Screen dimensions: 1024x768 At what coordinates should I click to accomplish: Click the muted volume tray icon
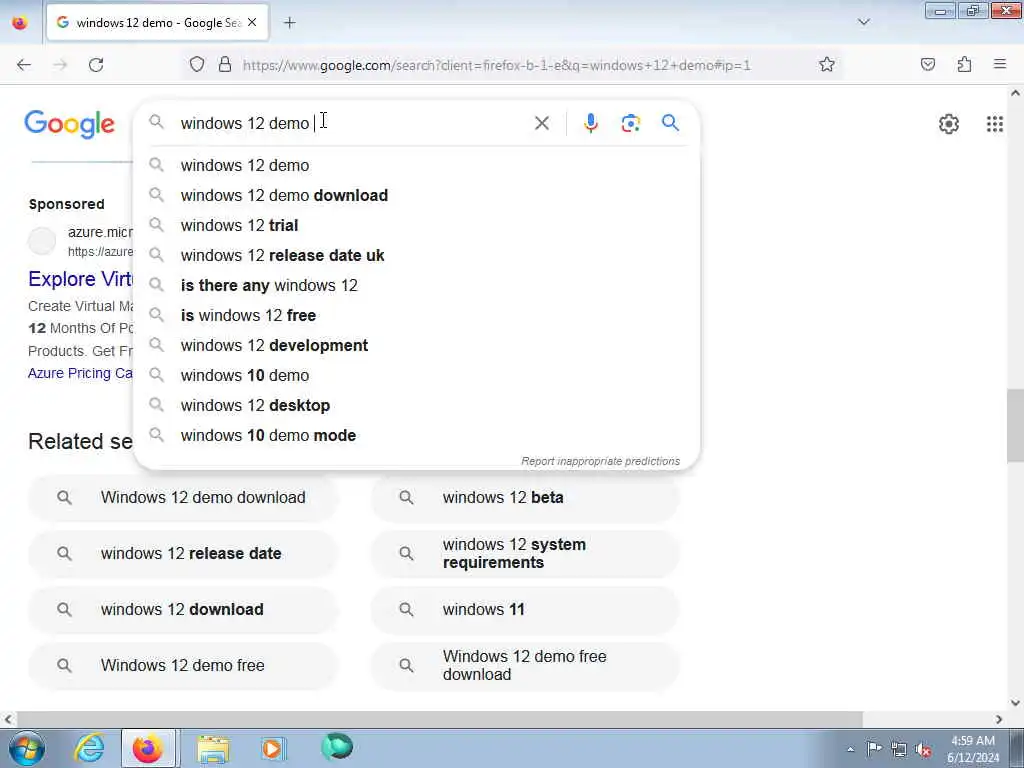point(923,750)
